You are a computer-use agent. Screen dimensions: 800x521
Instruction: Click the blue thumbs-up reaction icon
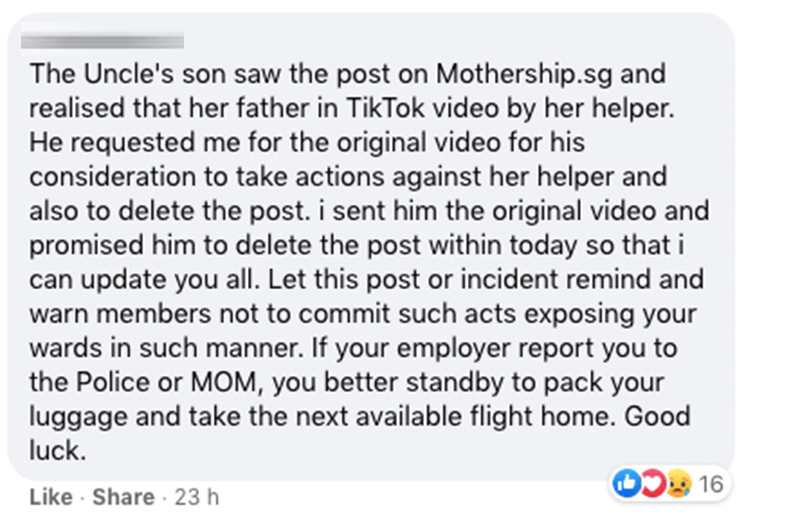[x=627, y=485]
